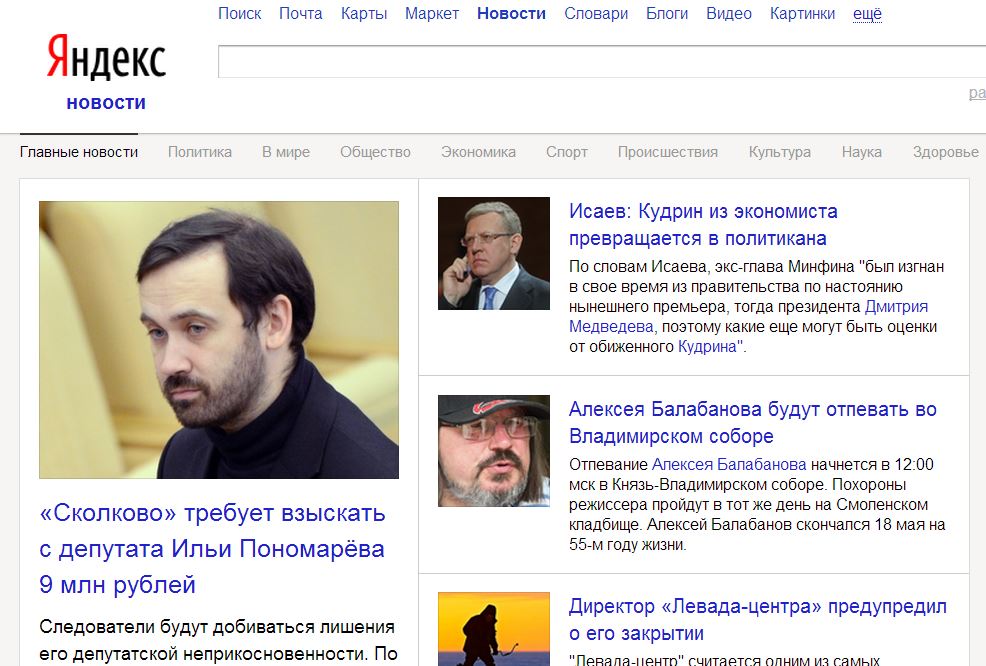Go to Блоги service
Viewport: 986px width, 666px height.
pyautogui.click(x=667, y=13)
